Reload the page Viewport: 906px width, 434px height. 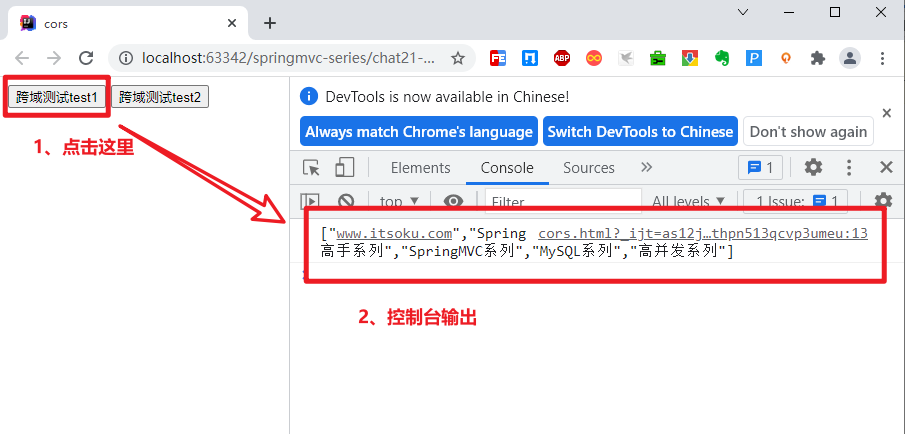tap(86, 58)
